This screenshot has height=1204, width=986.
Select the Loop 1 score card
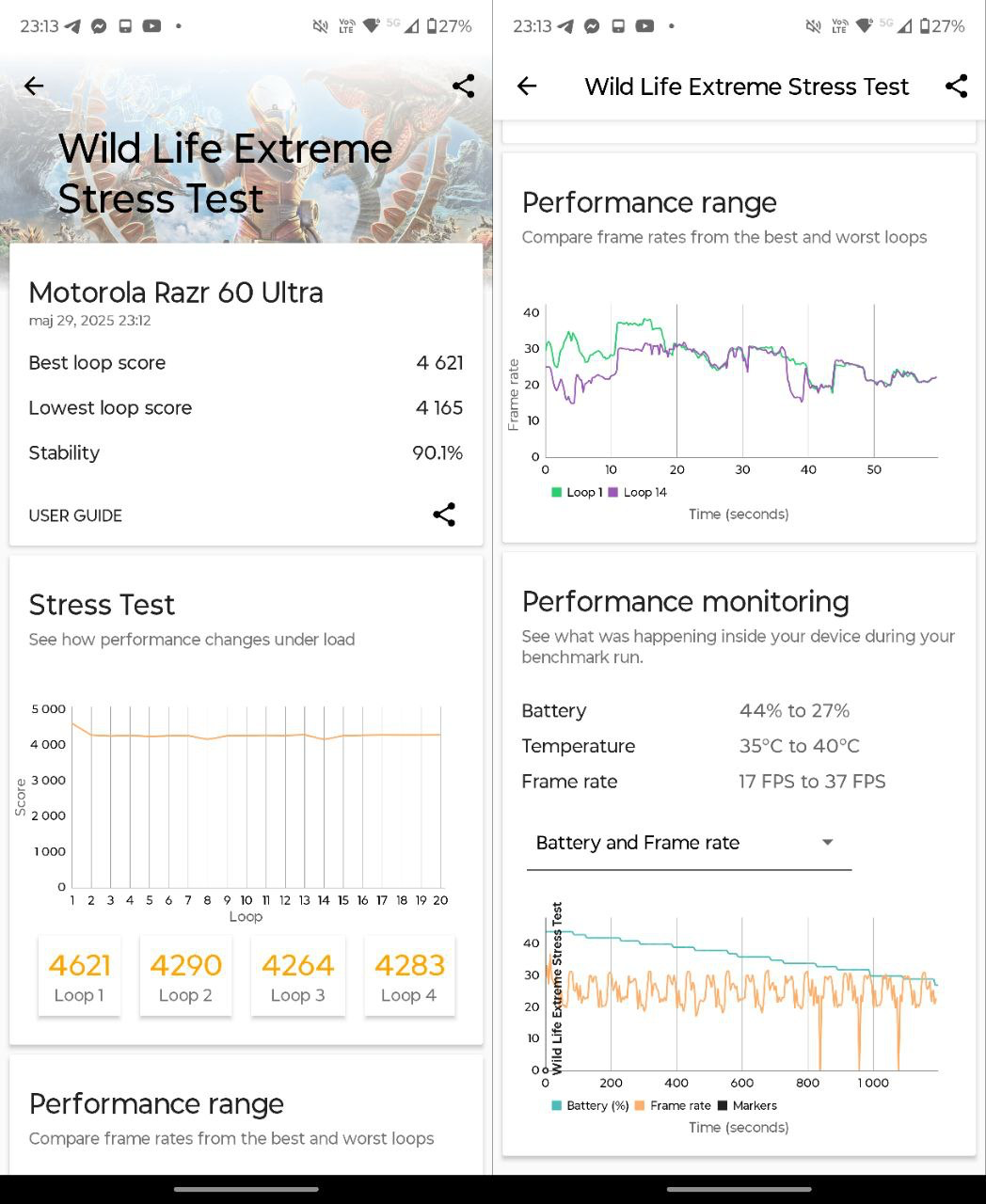click(79, 976)
